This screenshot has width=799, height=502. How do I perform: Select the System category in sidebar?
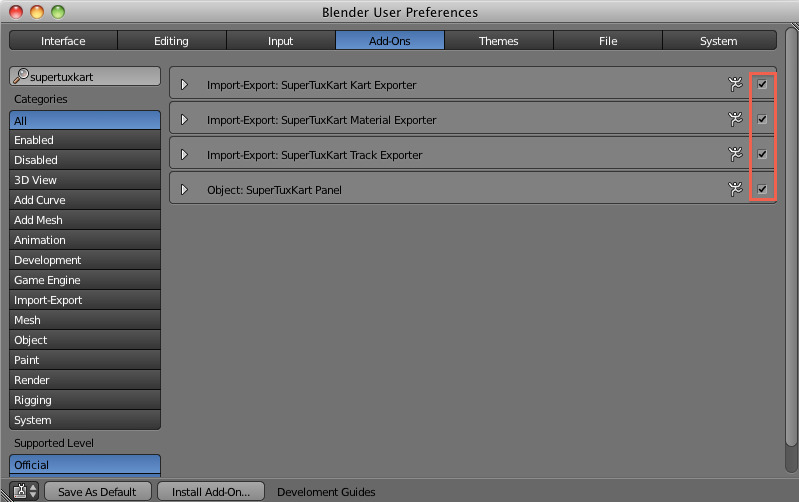coord(85,420)
